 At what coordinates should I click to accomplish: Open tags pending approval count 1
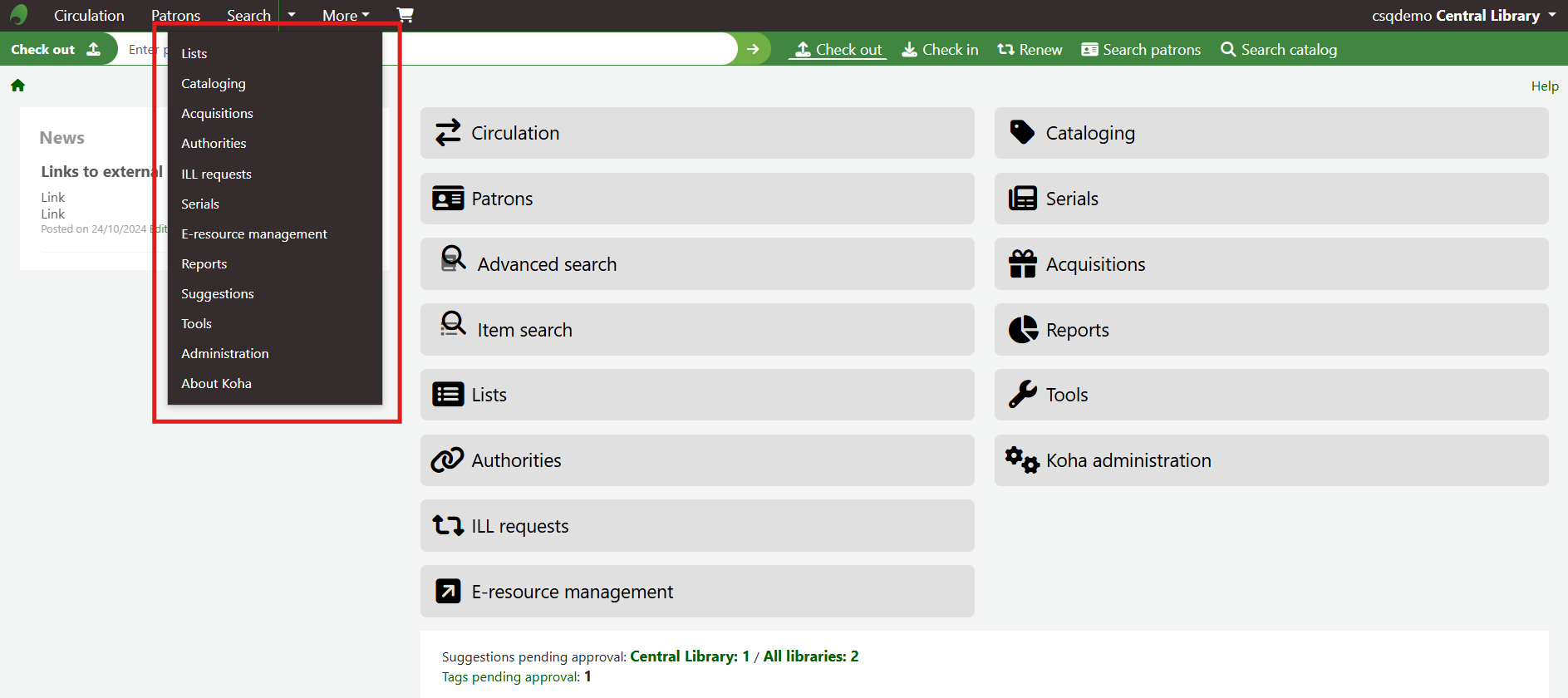point(587,676)
